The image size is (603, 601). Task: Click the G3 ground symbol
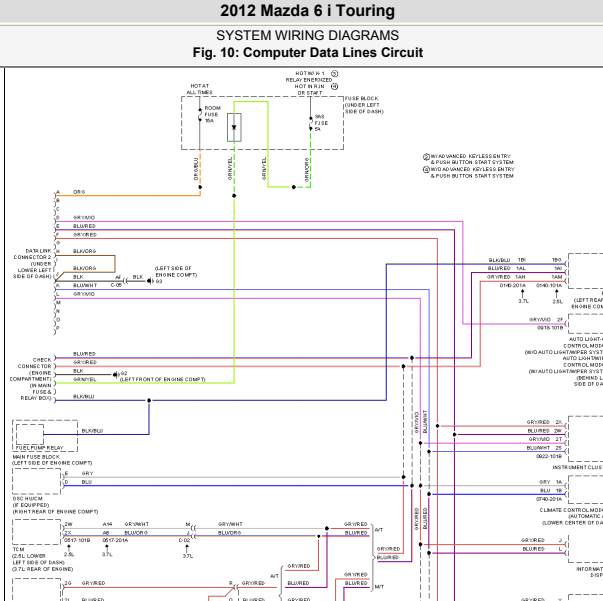150,281
